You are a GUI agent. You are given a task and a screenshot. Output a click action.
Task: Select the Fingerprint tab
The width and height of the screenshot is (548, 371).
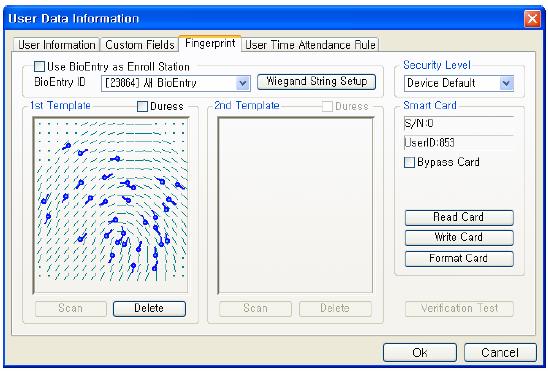pos(210,43)
